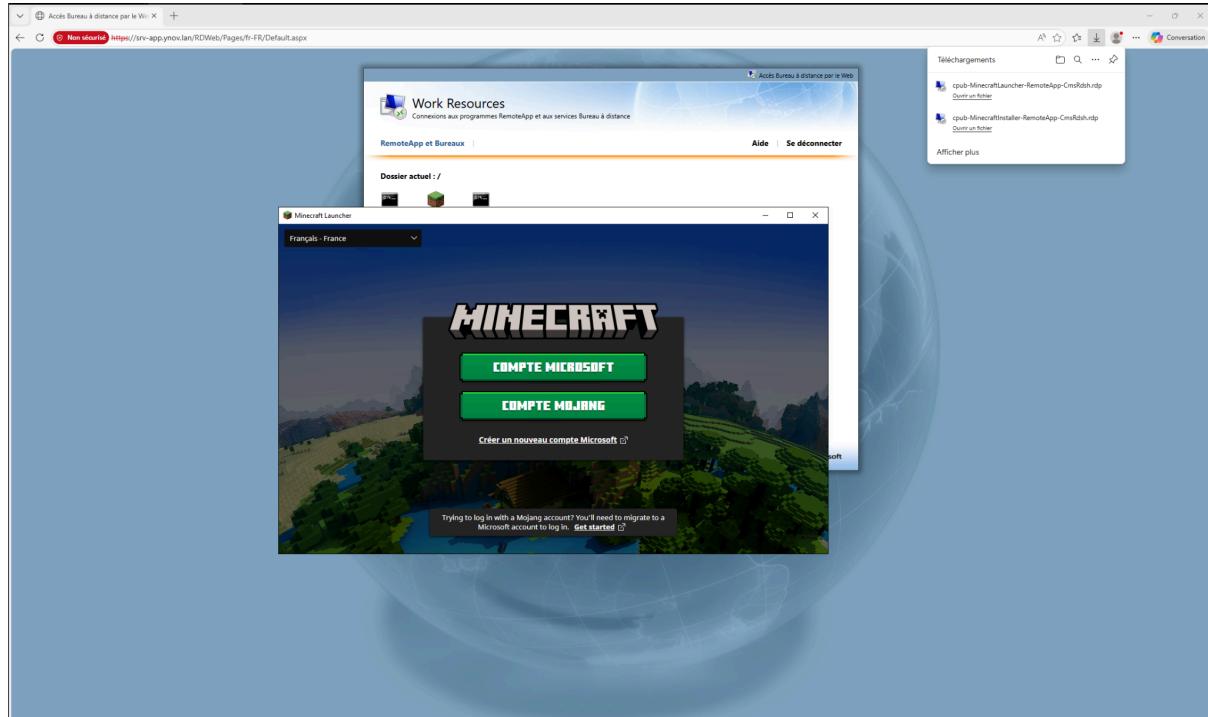The width and height of the screenshot is (1208, 717).
Task: Open the third console RemoteApp icon
Action: [x=482, y=199]
